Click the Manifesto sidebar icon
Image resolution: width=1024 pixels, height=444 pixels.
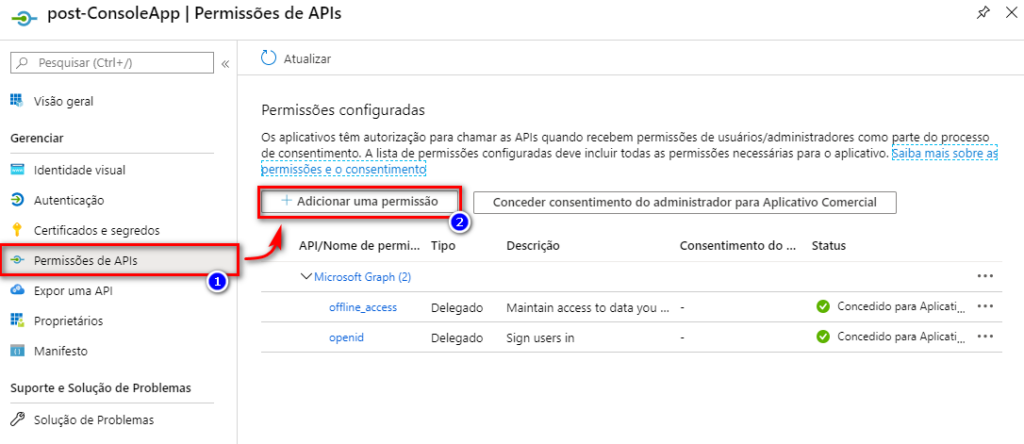(17, 351)
